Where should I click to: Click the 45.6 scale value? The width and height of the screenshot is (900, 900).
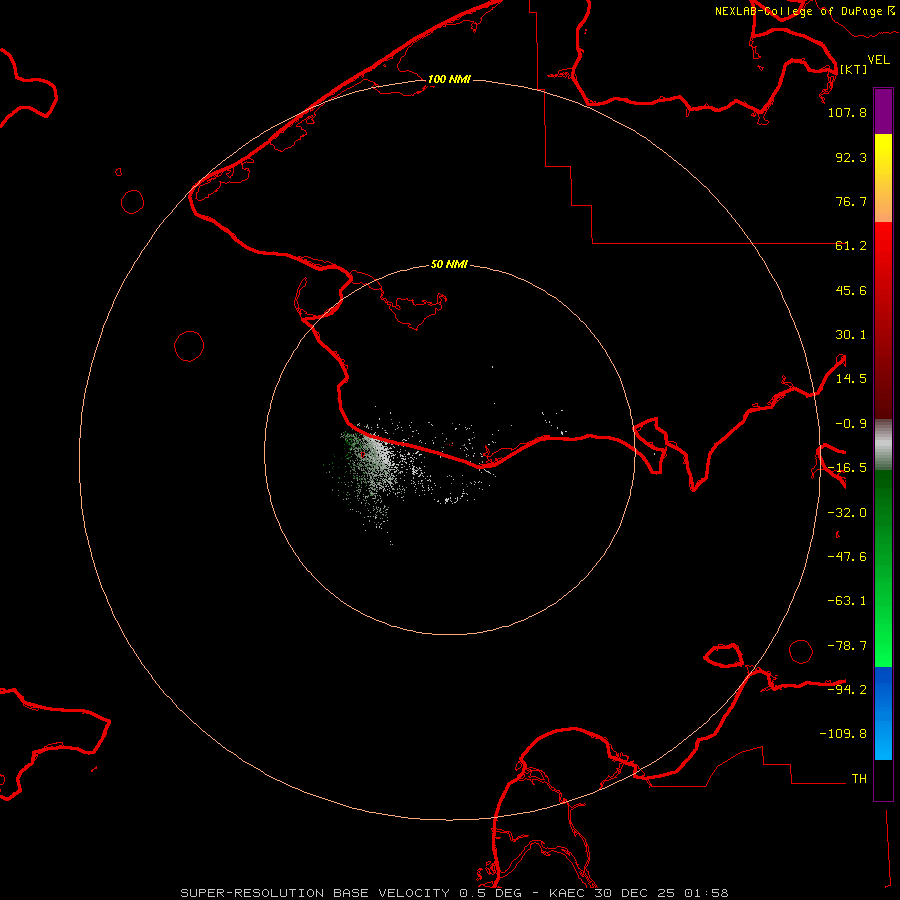point(851,290)
